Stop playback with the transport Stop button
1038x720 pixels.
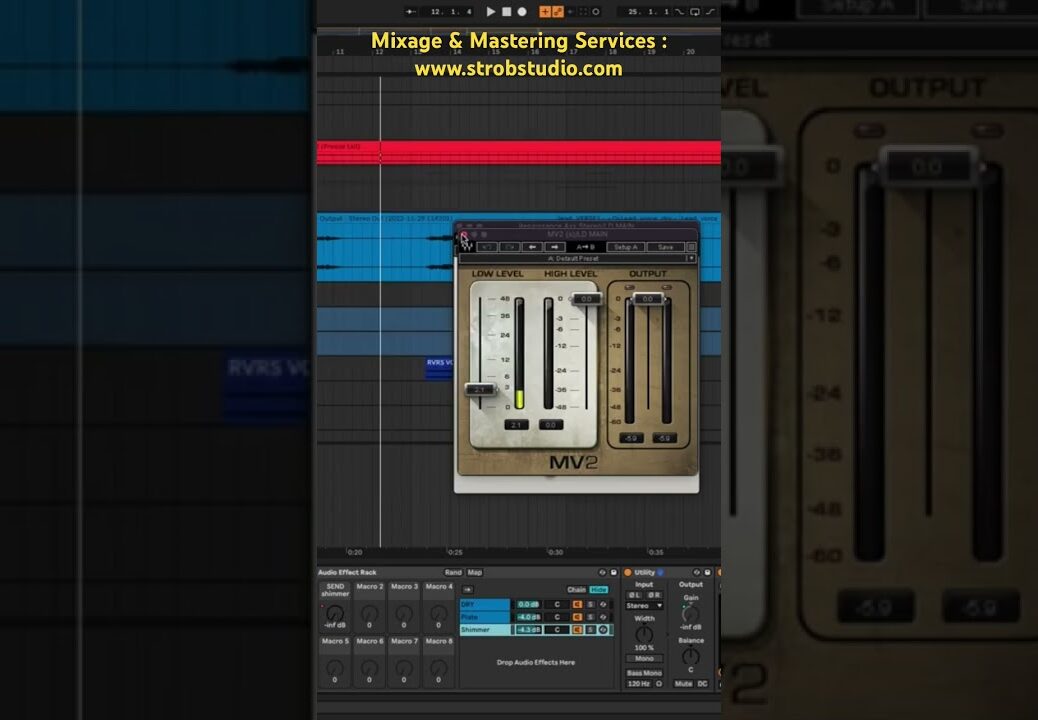coord(506,11)
